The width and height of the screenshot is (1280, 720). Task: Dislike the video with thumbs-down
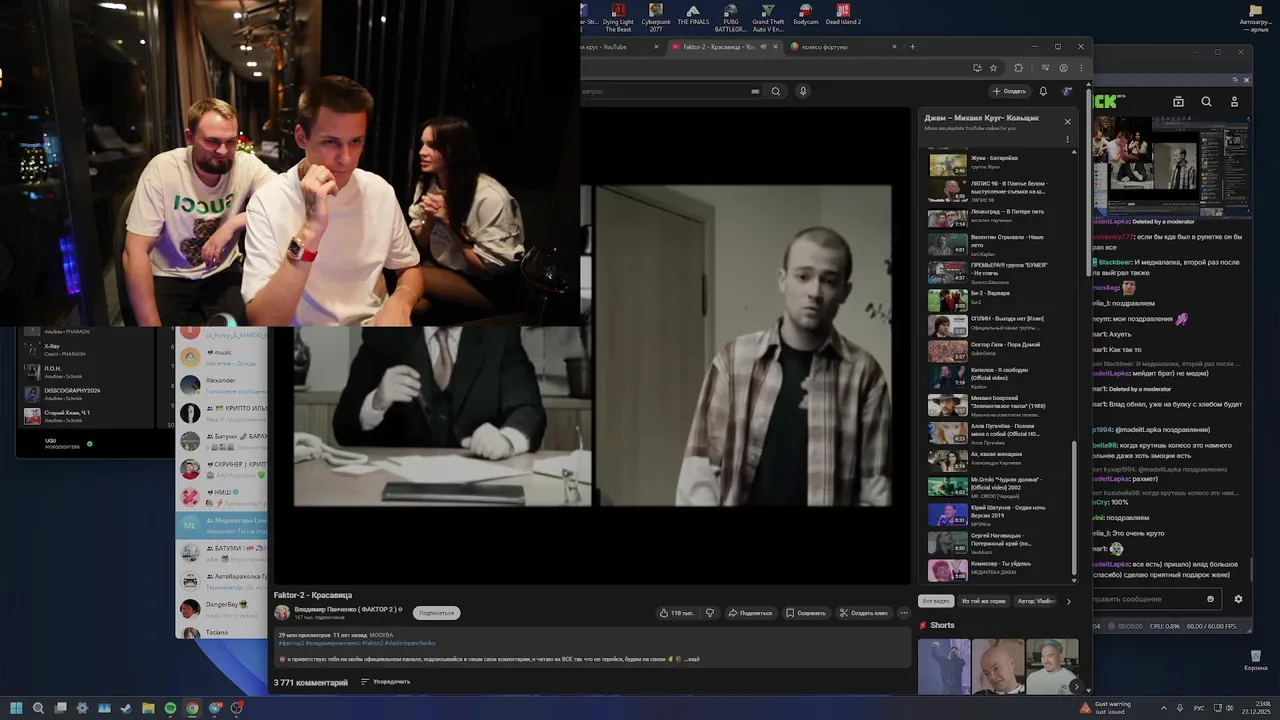click(x=710, y=612)
